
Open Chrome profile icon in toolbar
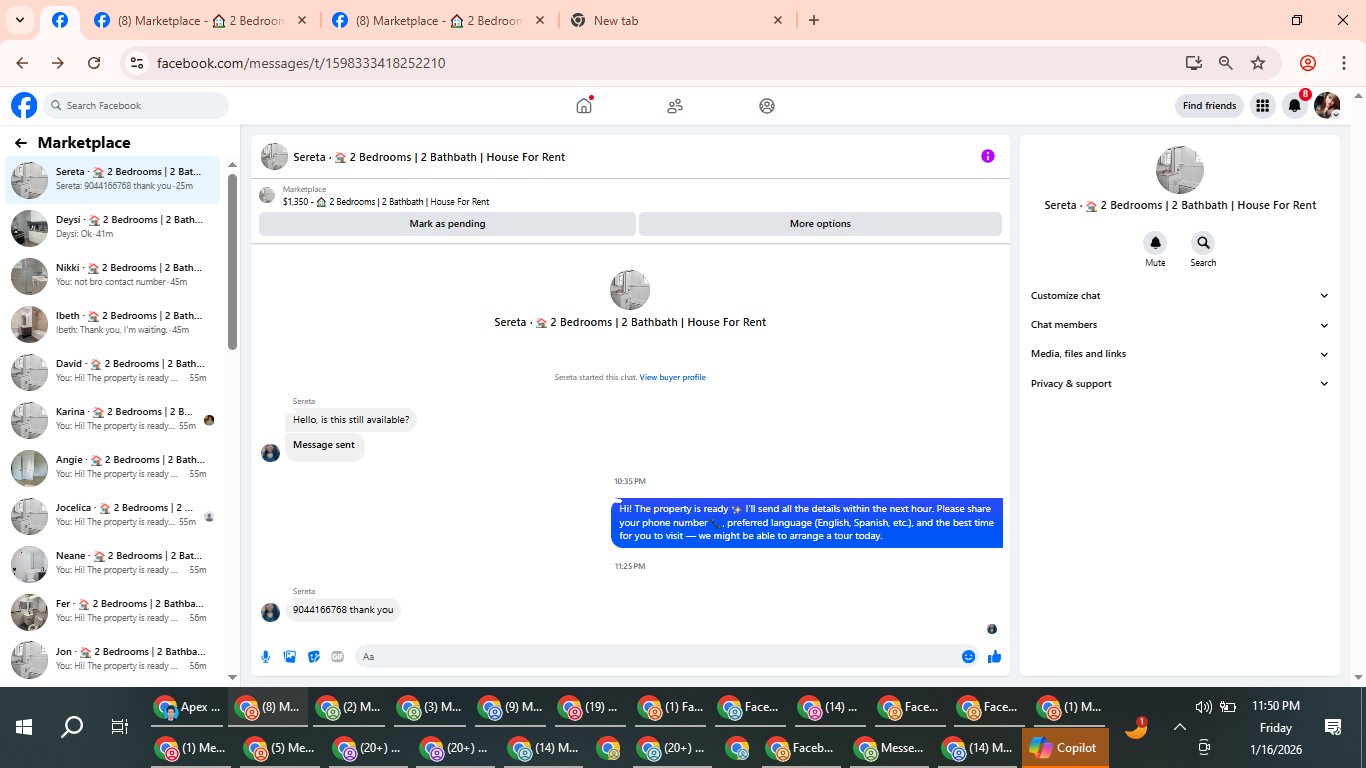point(1307,63)
